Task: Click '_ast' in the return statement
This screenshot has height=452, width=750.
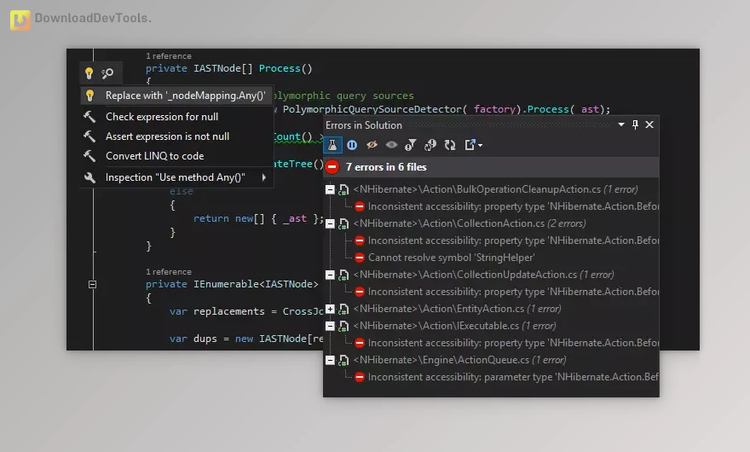Action: click(x=295, y=219)
